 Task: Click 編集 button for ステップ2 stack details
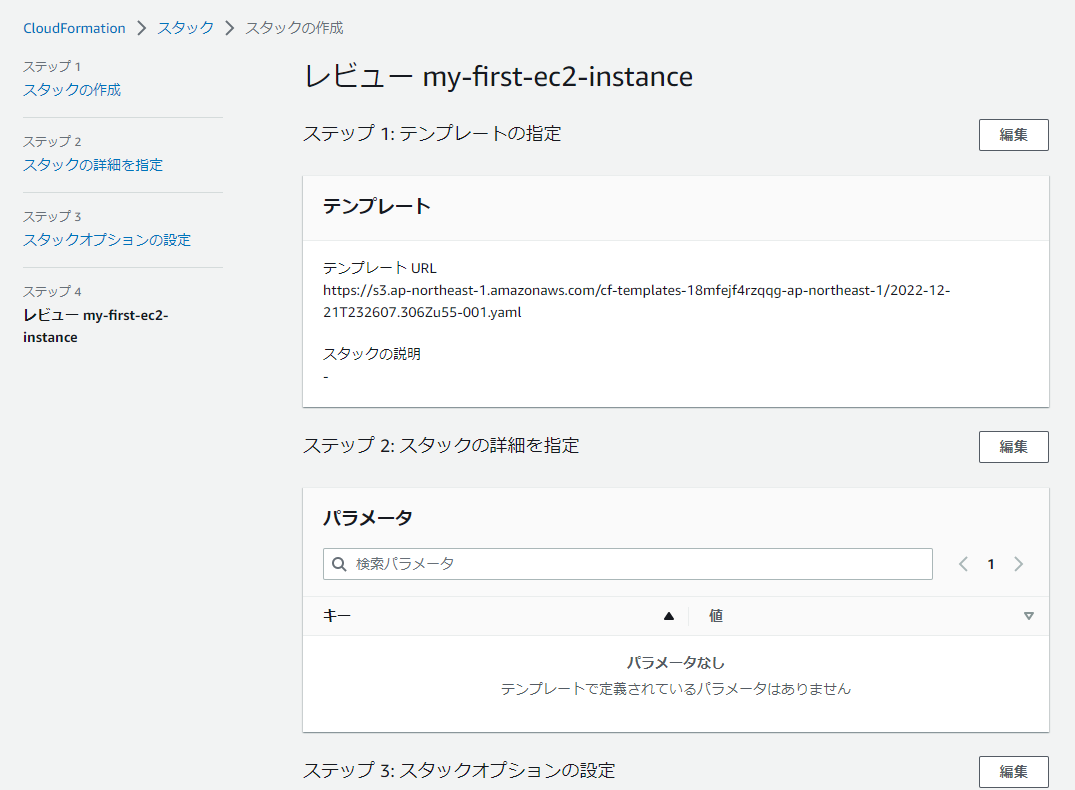tap(1013, 446)
